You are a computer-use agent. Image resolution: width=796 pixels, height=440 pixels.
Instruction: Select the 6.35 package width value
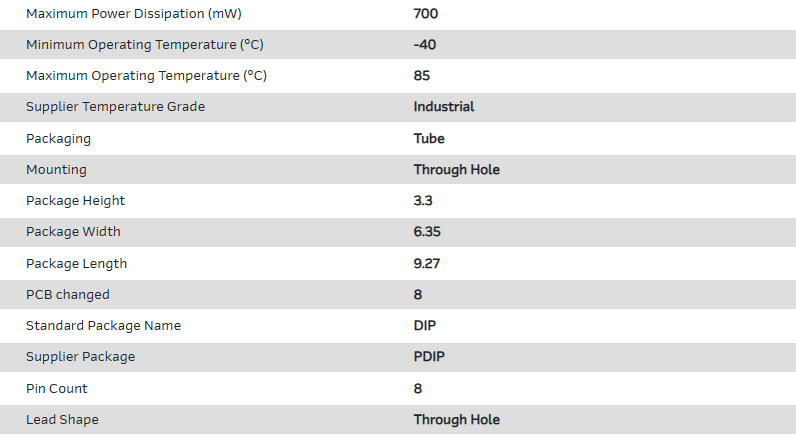[x=427, y=232]
